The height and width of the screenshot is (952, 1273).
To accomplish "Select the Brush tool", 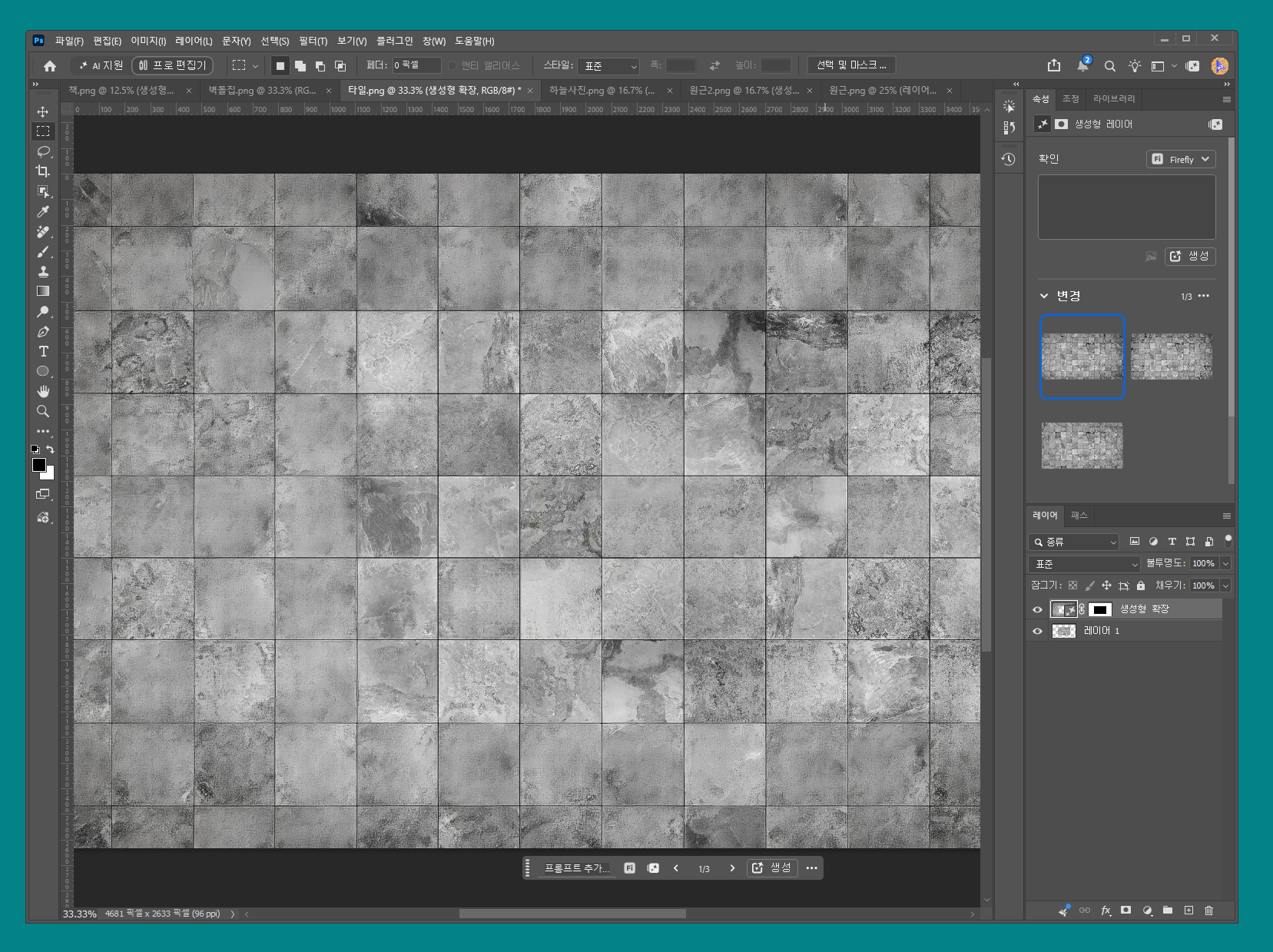I will click(x=43, y=251).
